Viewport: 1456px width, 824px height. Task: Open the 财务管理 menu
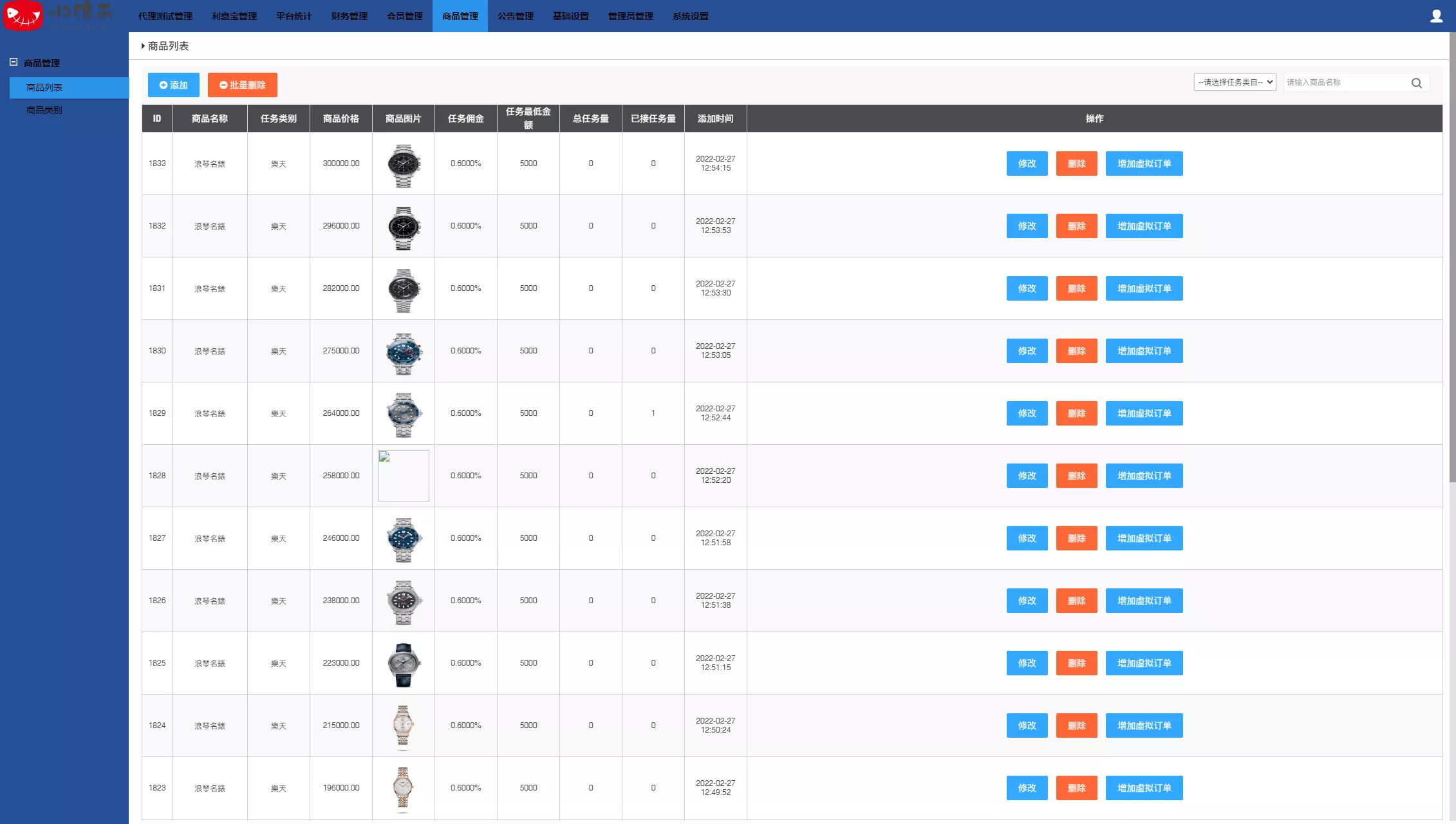tap(349, 16)
